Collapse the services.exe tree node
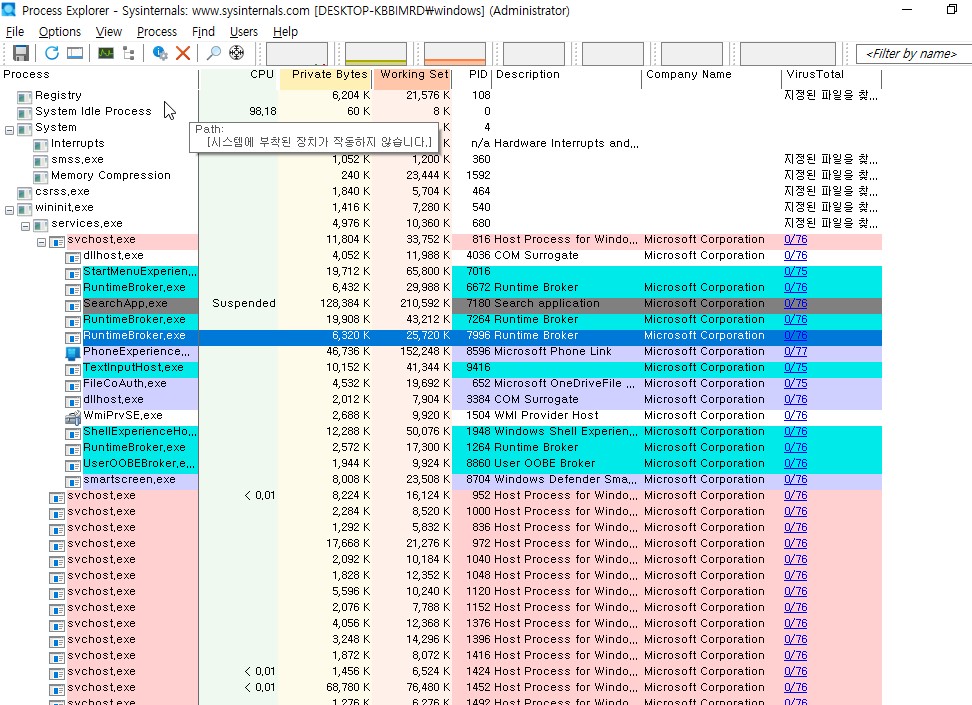972x705 pixels. pyautogui.click(x=25, y=226)
